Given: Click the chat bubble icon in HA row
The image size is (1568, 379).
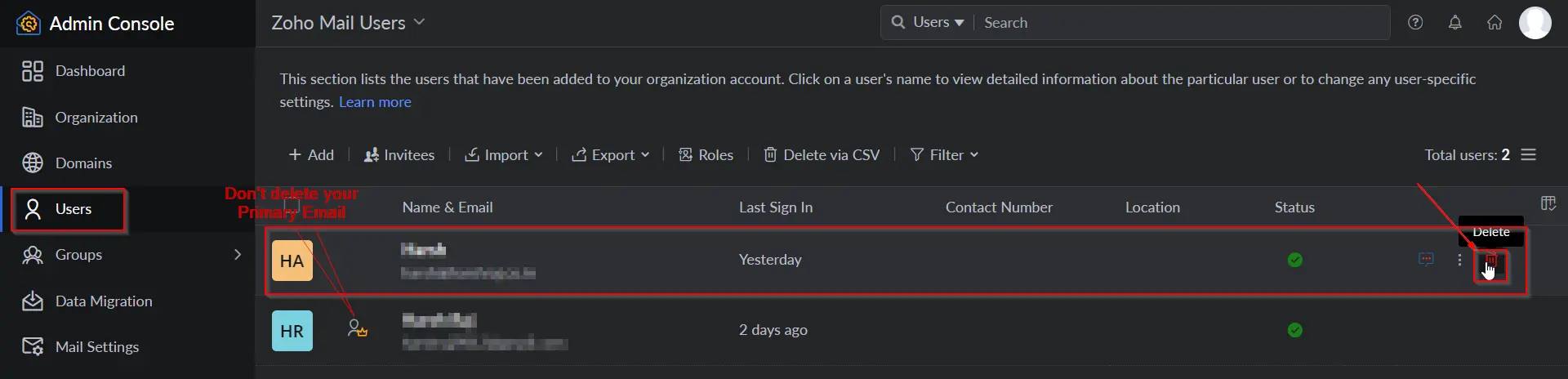Looking at the screenshot, I should (x=1426, y=260).
